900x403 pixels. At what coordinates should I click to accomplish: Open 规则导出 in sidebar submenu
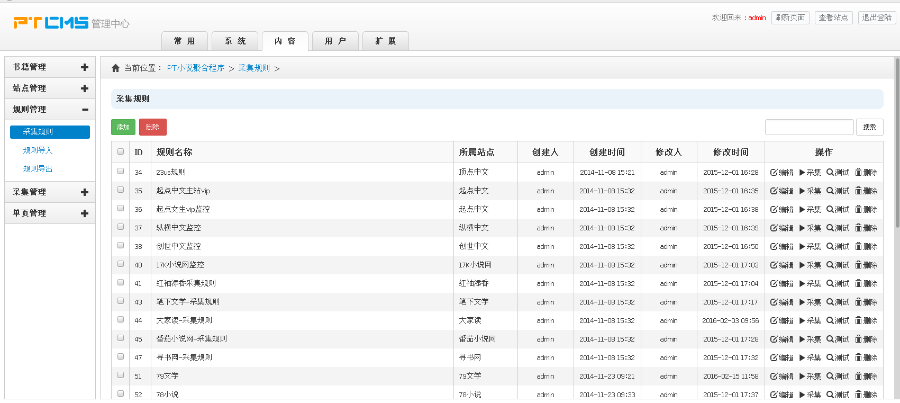[x=38, y=169]
